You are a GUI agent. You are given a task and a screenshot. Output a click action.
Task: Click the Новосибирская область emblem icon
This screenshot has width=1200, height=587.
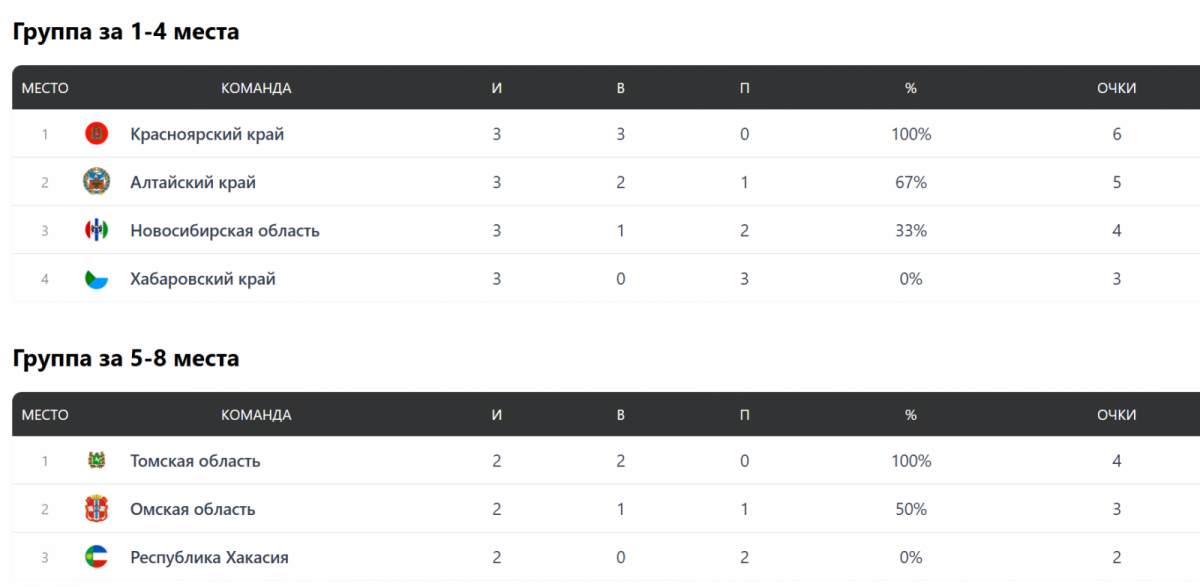point(96,231)
